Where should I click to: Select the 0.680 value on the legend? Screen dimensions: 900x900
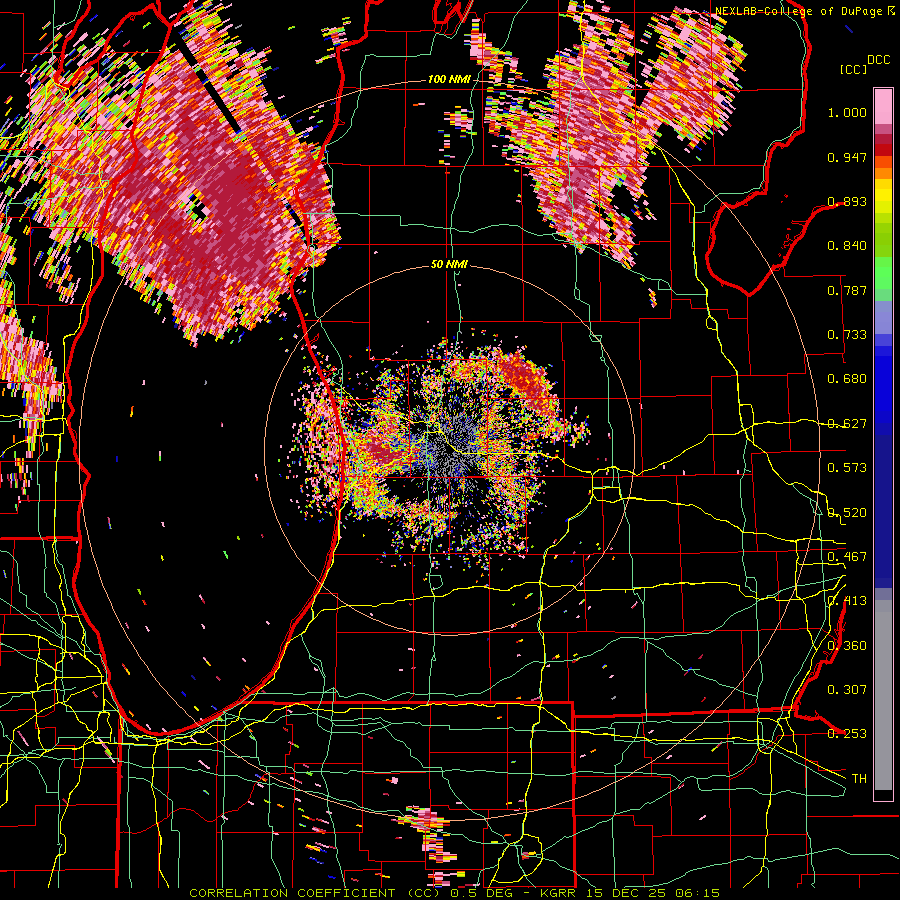847,379
